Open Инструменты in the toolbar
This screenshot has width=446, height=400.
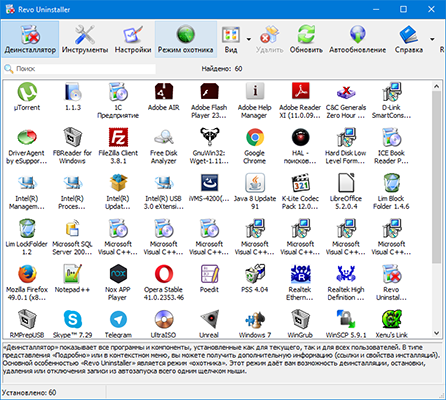tap(85, 39)
